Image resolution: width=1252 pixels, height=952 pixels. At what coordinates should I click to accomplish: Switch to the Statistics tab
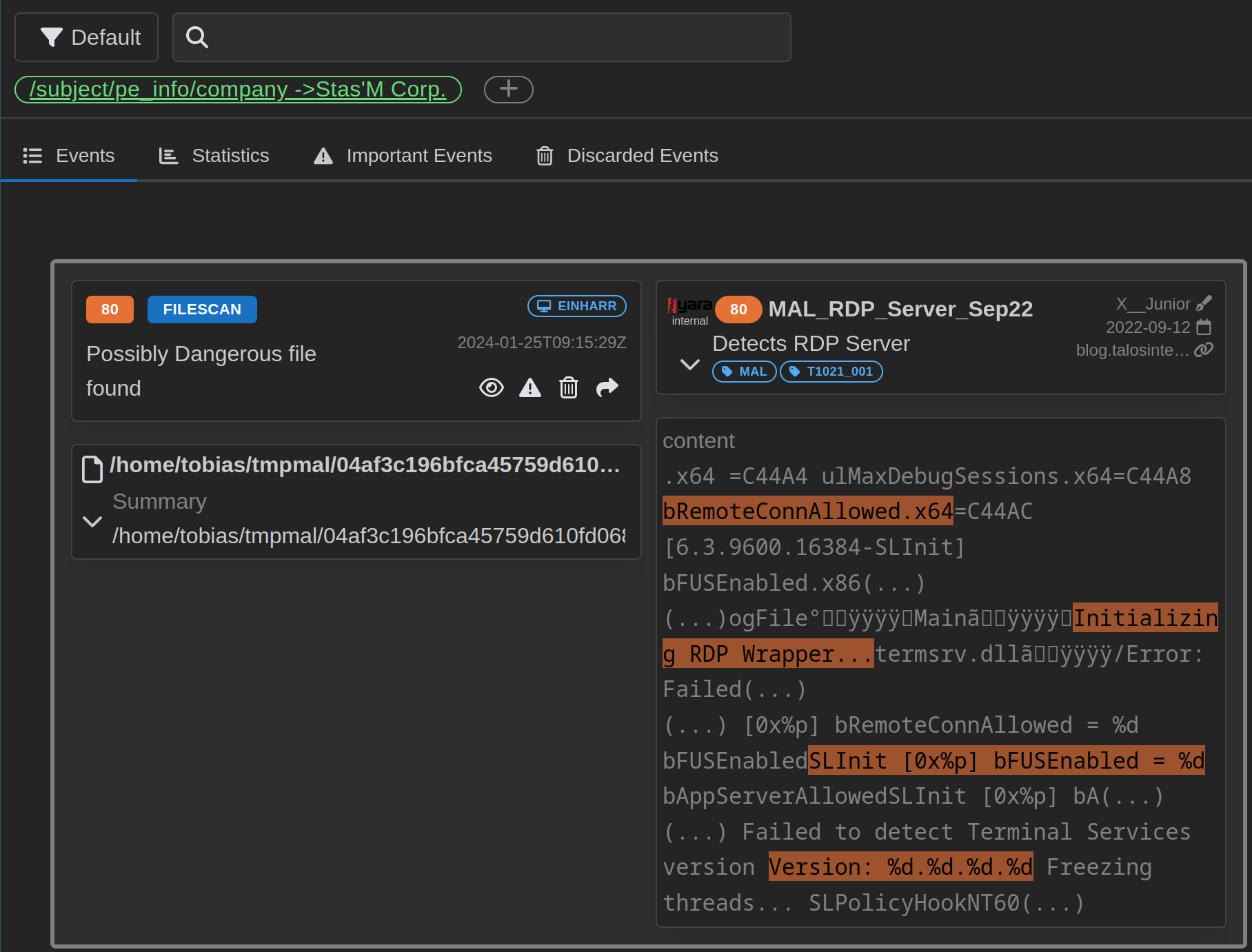pos(214,156)
